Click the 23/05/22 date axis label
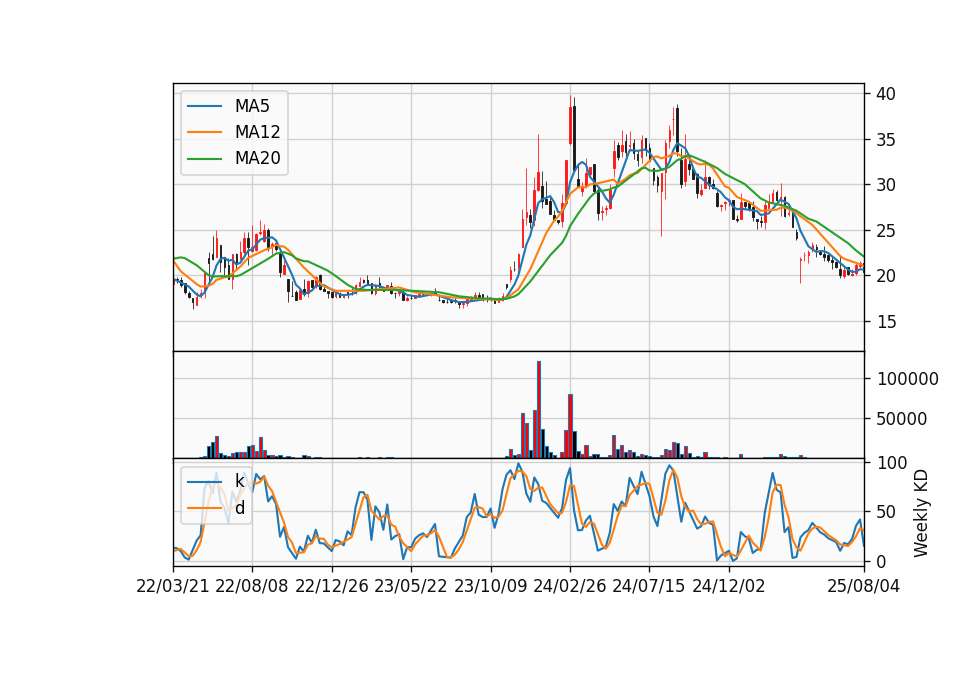 (411, 586)
